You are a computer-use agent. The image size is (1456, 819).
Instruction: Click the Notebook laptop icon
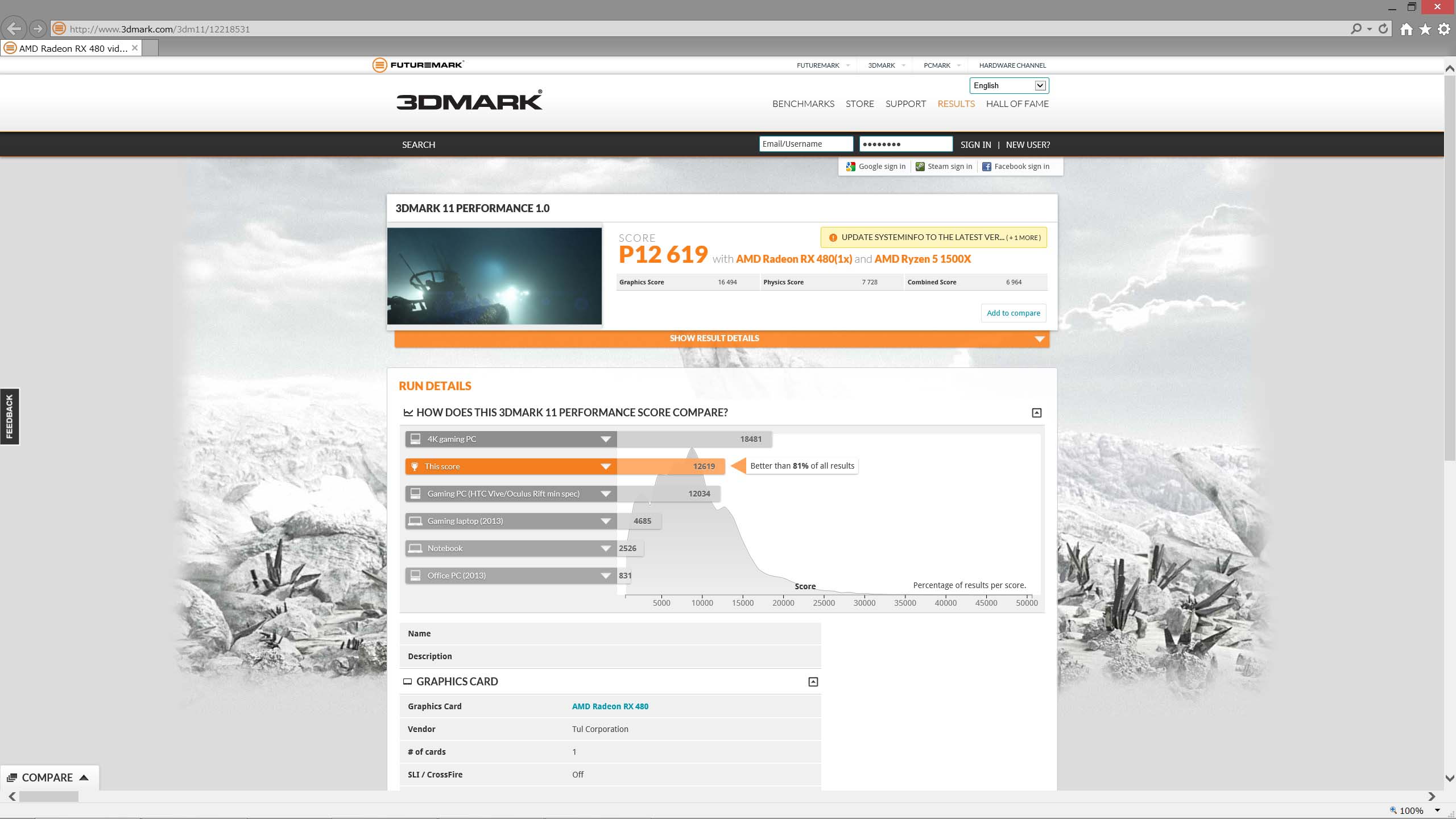(416, 548)
